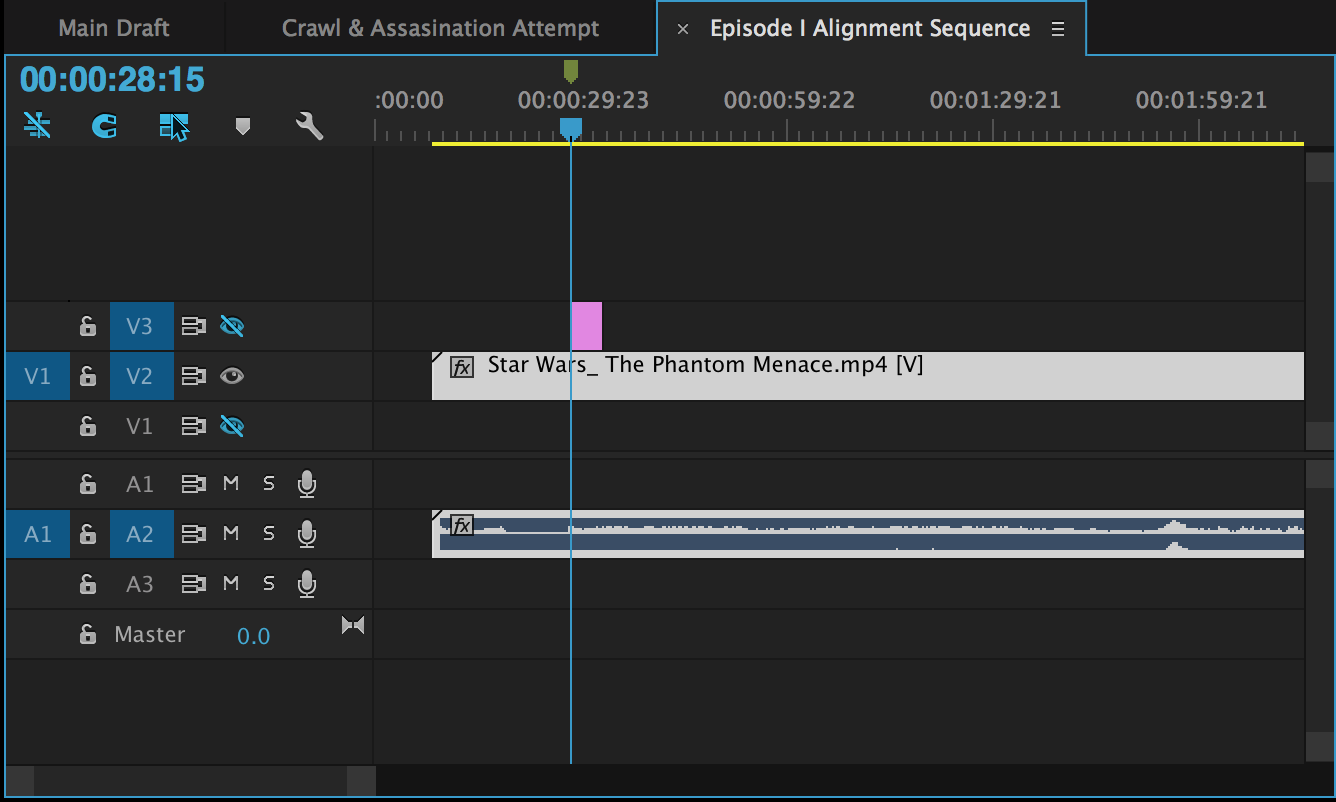Toggle lock on track V2
1336x802 pixels.
point(88,376)
